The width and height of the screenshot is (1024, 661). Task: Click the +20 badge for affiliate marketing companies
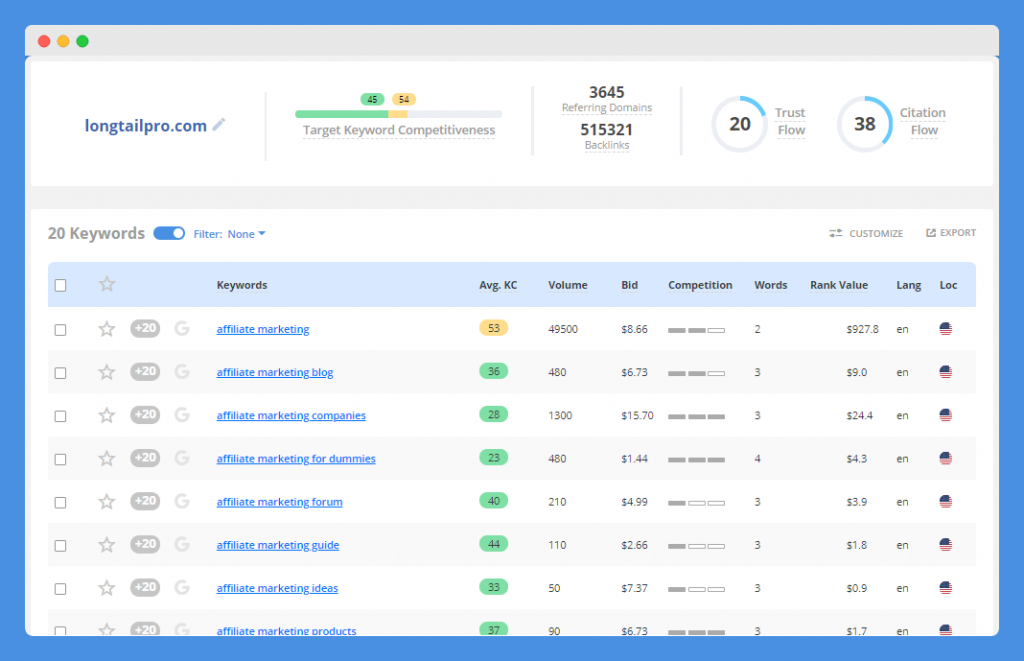coord(145,414)
